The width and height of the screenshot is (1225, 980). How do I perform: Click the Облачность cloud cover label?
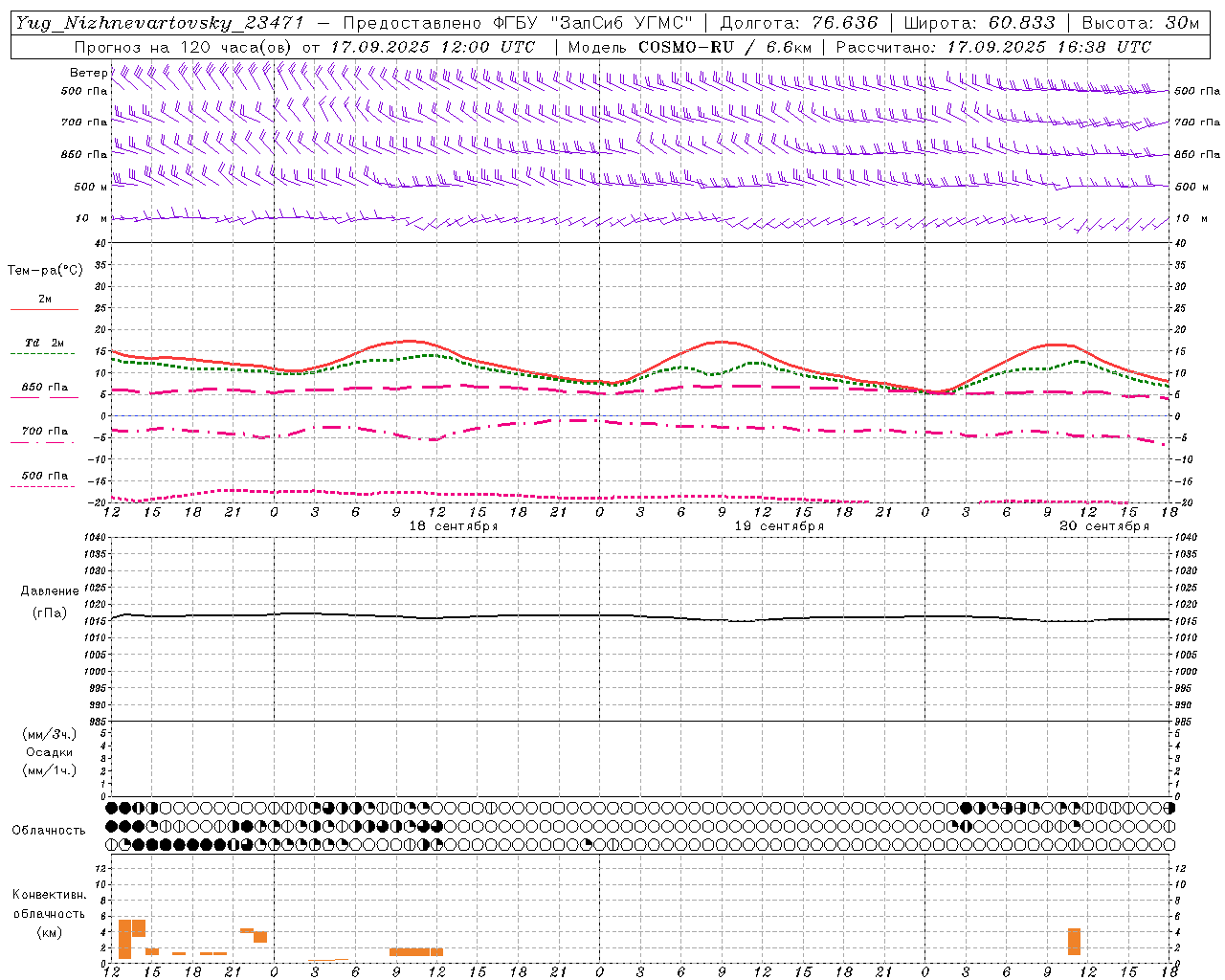point(49,831)
